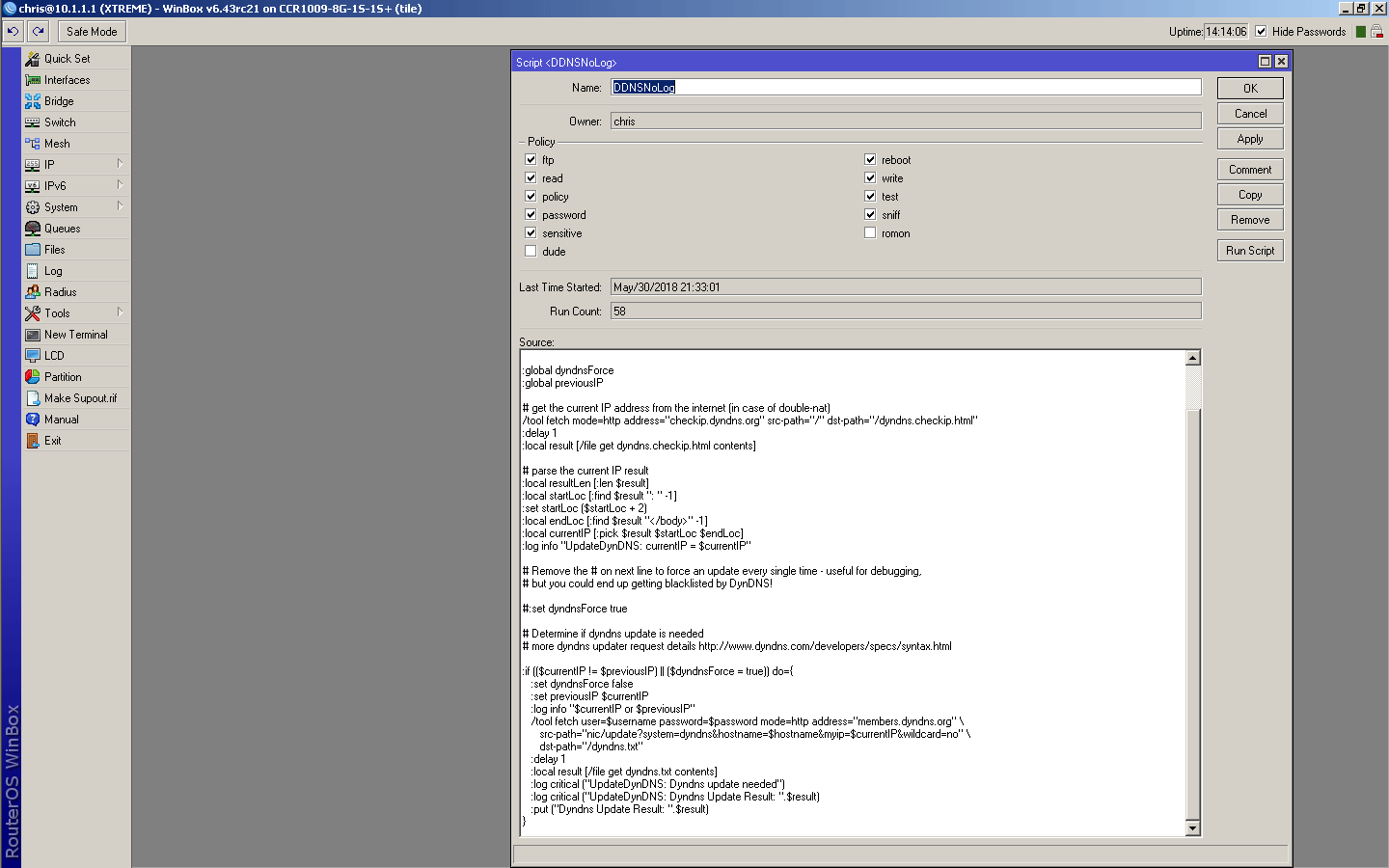Enable the dude policy checkbox

[x=531, y=251]
